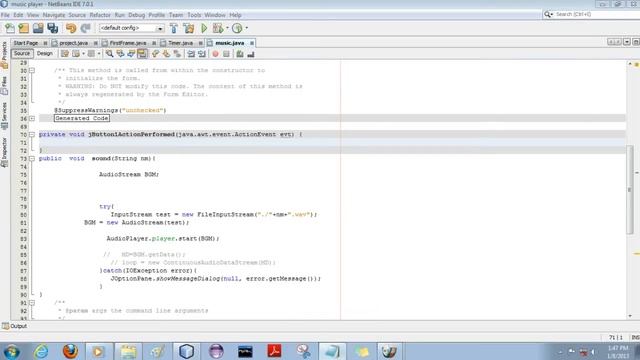The image size is (640, 360).
Task: Expand the Generated Code fold at line 36
Action: pyautogui.click(x=32, y=119)
